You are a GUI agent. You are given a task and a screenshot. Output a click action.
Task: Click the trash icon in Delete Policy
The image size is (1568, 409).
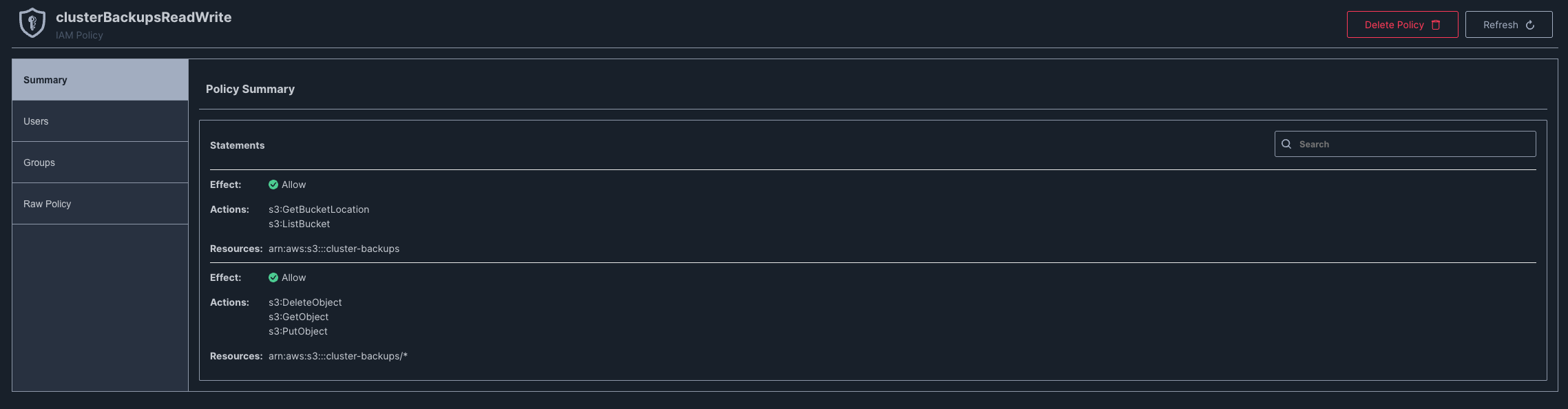click(x=1436, y=25)
